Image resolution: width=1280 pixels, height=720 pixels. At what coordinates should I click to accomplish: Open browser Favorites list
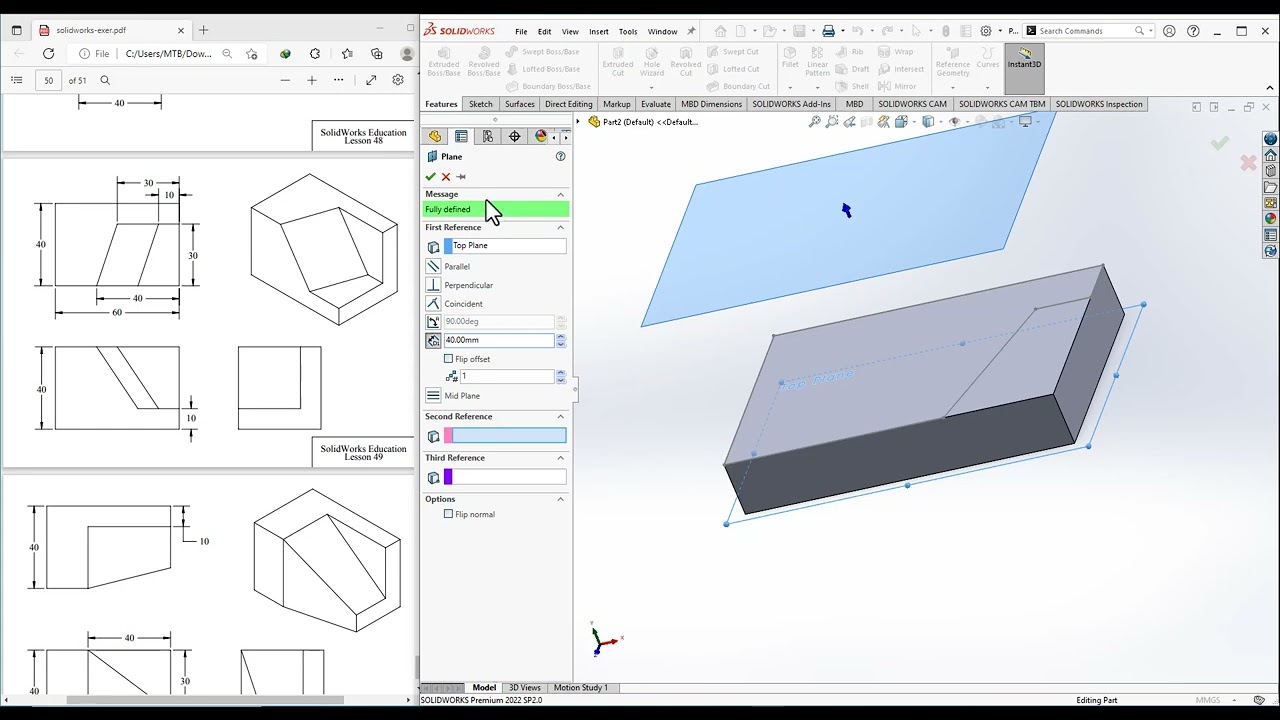pos(346,54)
